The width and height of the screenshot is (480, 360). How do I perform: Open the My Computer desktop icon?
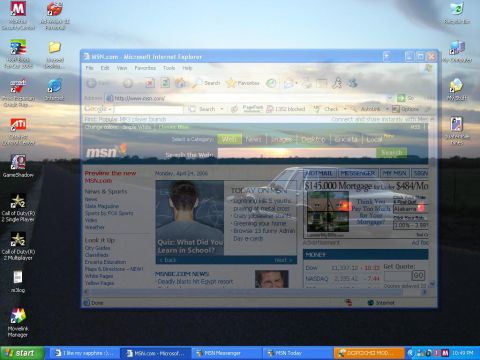[x=457, y=51]
